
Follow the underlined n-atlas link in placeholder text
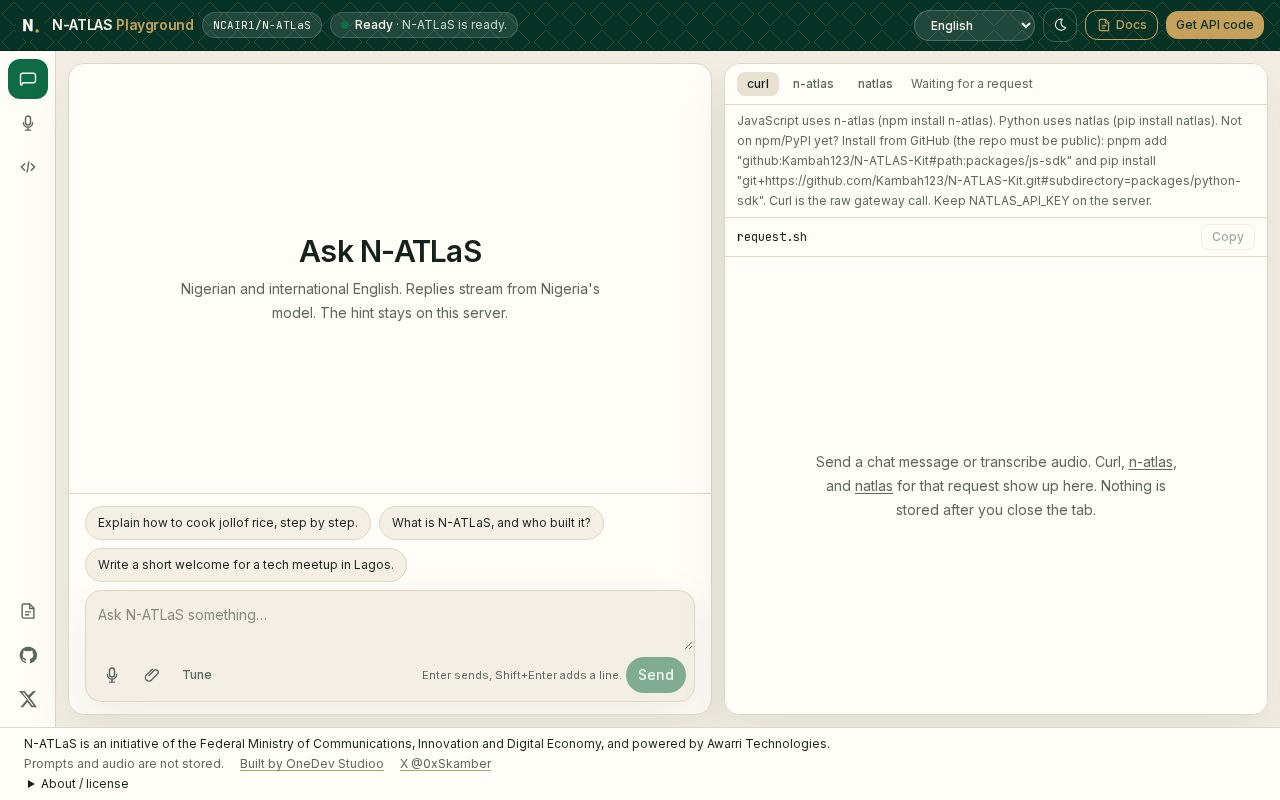pyautogui.click(x=1150, y=462)
